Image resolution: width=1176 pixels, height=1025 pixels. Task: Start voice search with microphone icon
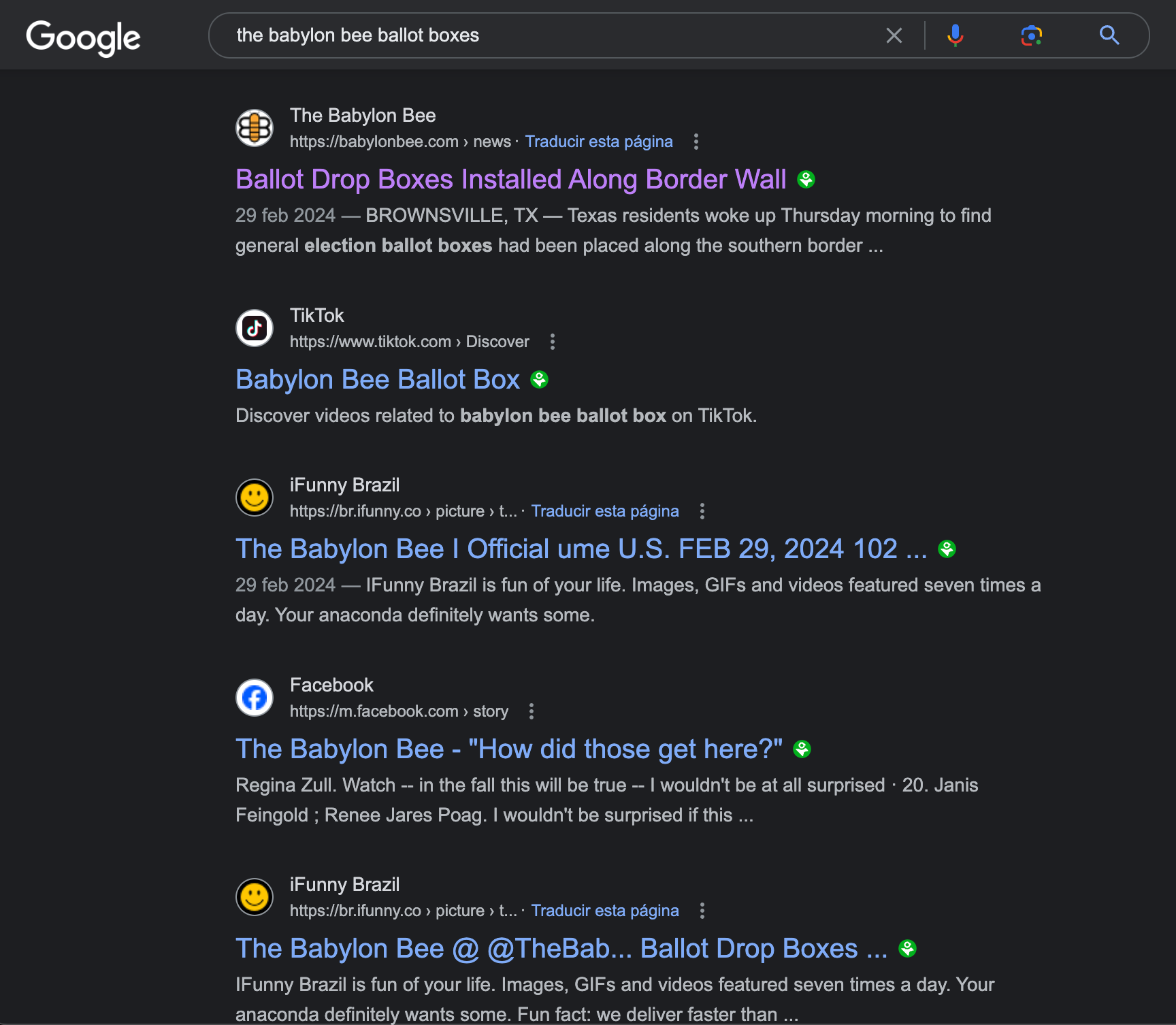(955, 35)
